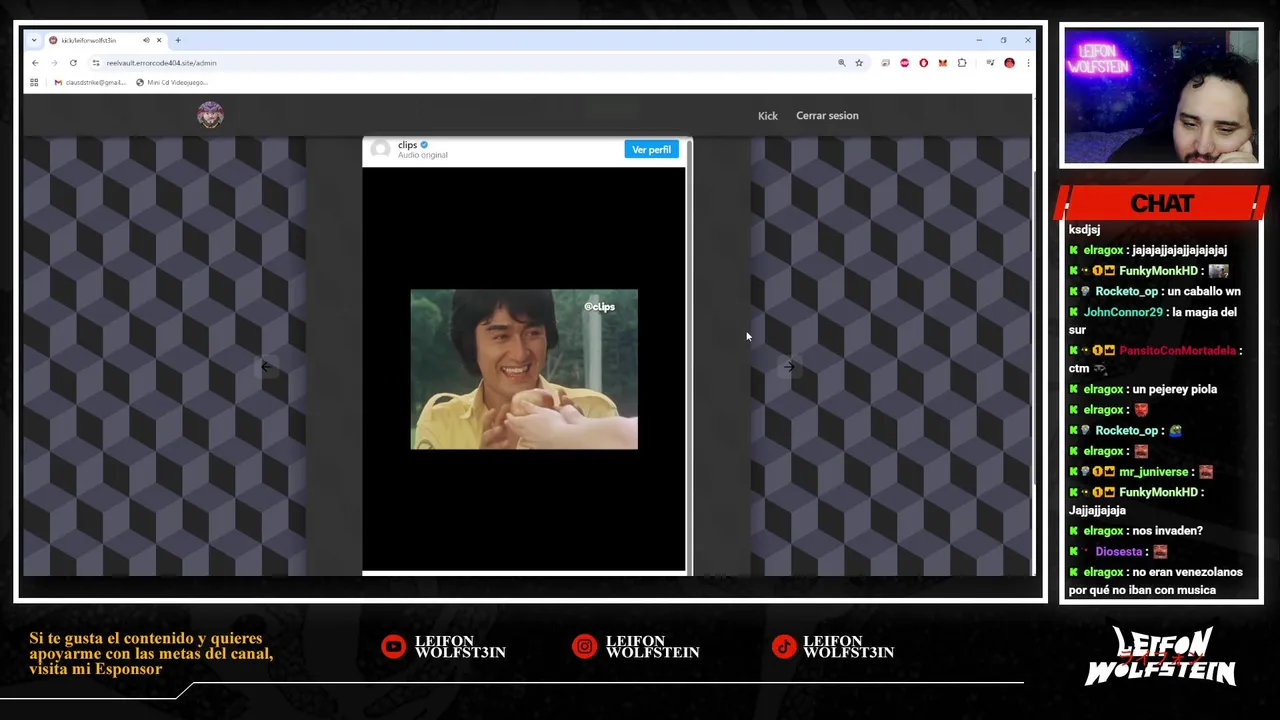1280x720 pixels.
Task: Click the Ver perfil button
Action: pyautogui.click(x=651, y=150)
